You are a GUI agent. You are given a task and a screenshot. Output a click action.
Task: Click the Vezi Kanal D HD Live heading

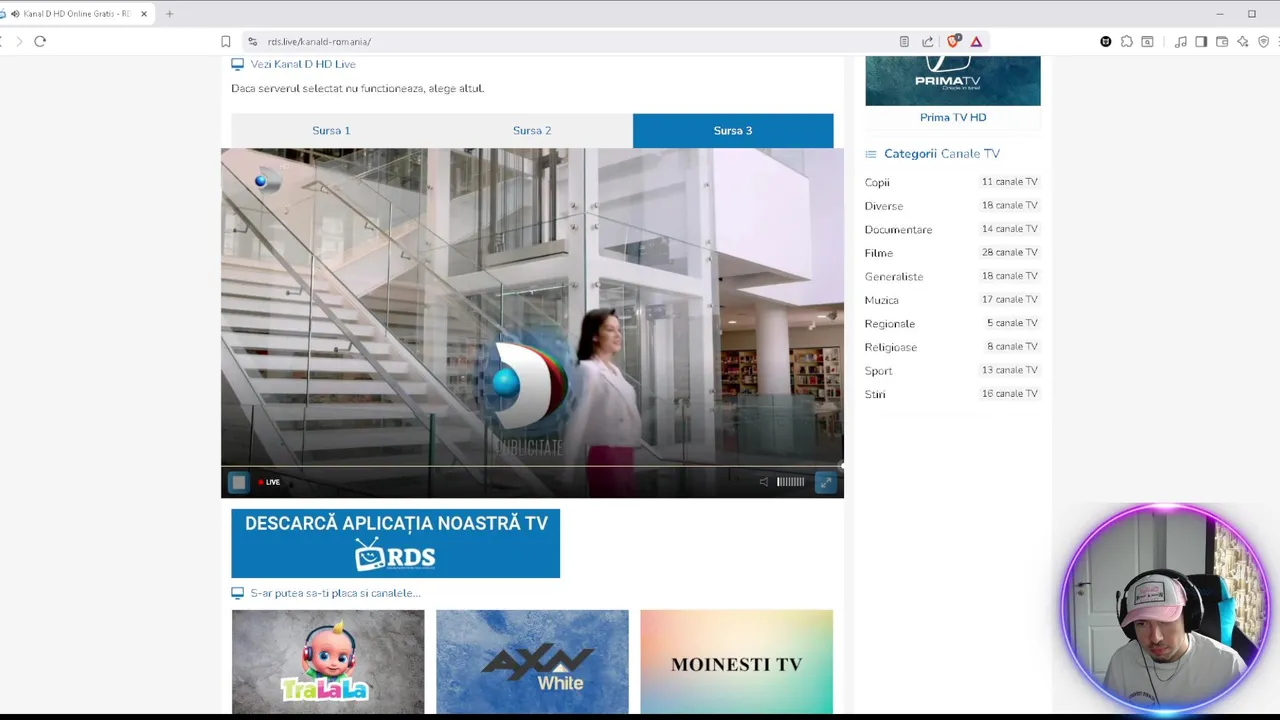(x=303, y=64)
